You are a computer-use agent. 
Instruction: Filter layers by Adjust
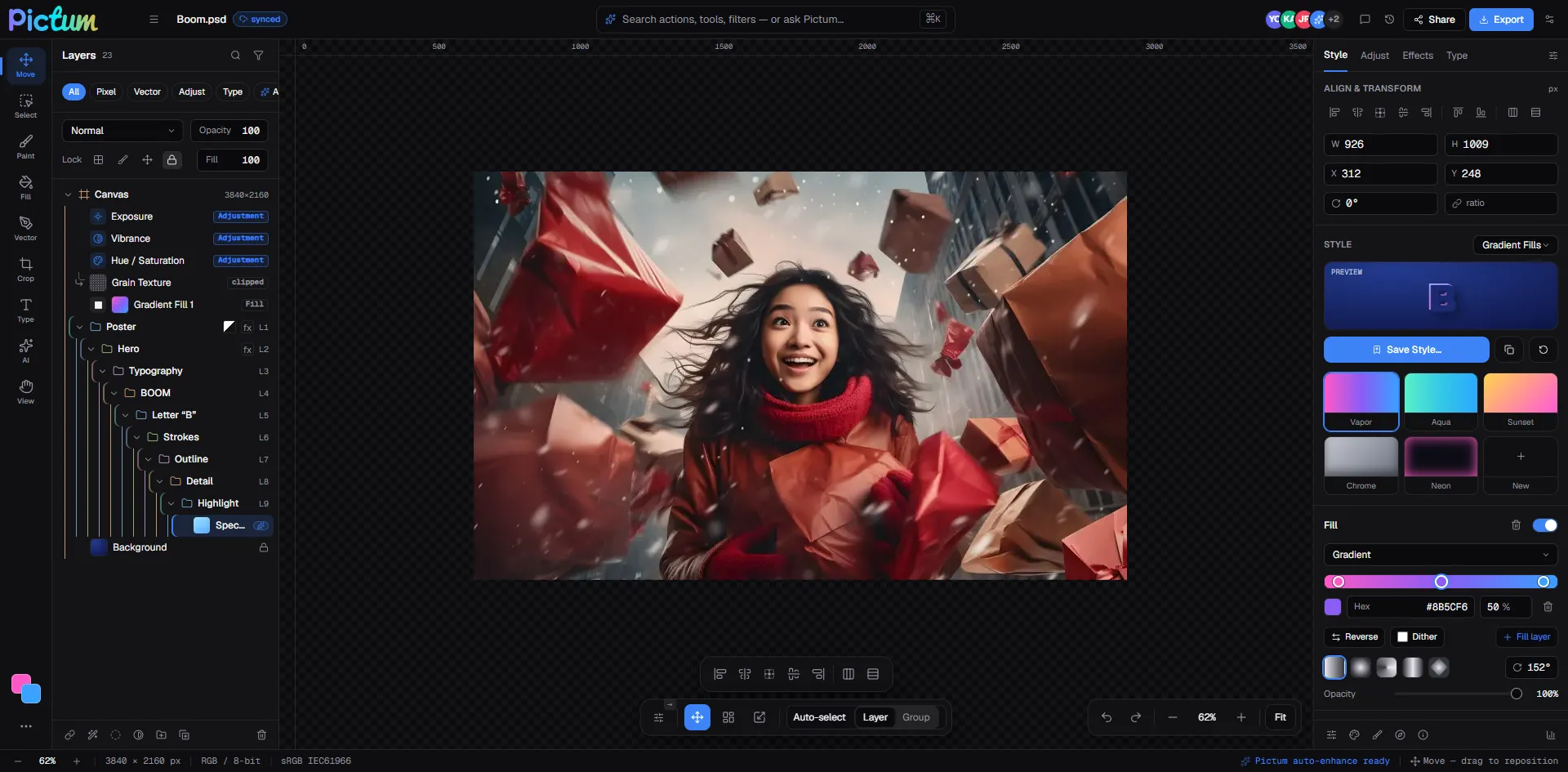click(x=192, y=91)
